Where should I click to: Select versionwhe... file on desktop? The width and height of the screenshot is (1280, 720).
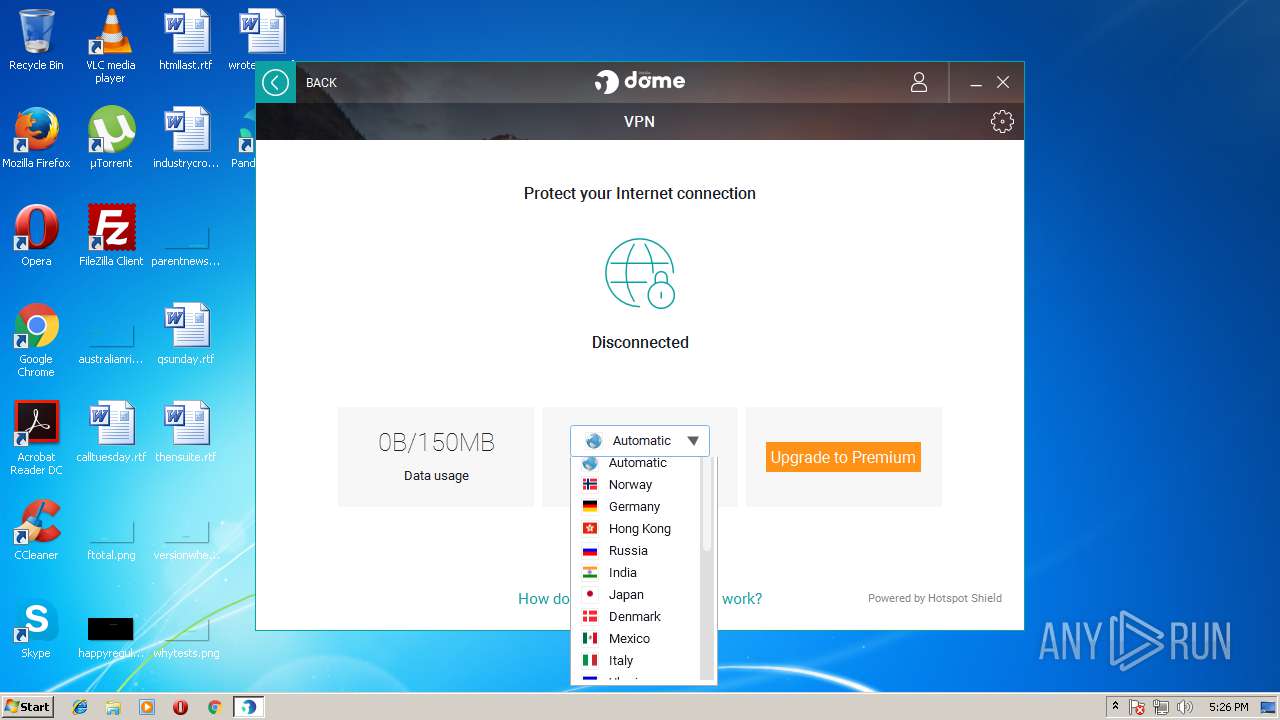tap(186, 540)
